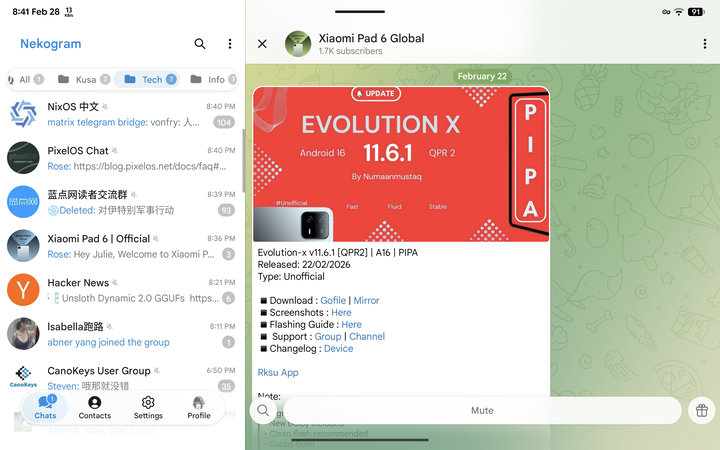This screenshot has width=720, height=450.
Task: Tap the CanoKeys logo avatar
Action: click(23, 377)
